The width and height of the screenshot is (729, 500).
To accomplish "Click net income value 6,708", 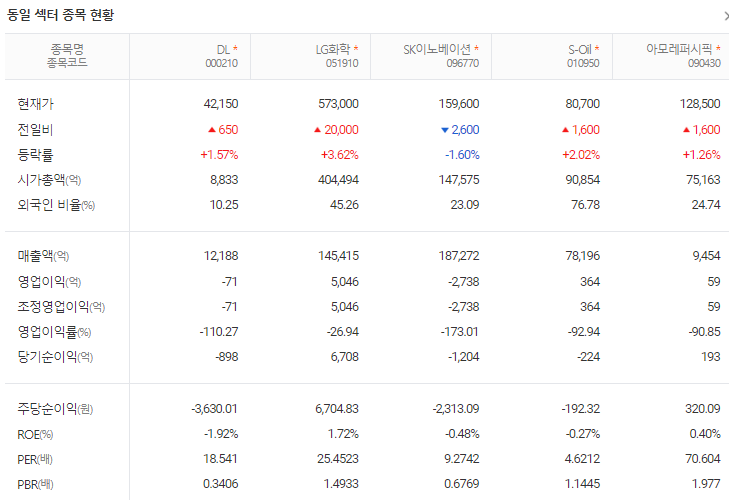I will [x=345, y=357].
